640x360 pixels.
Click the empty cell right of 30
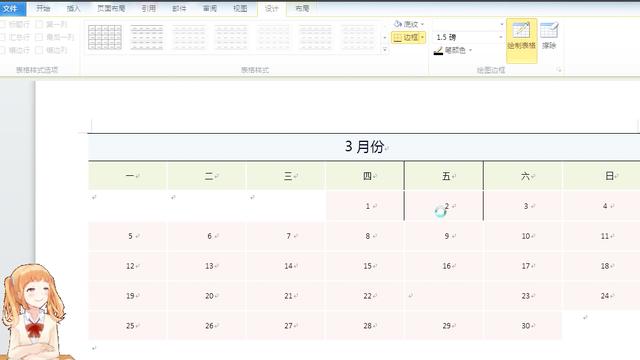[x=602, y=326]
